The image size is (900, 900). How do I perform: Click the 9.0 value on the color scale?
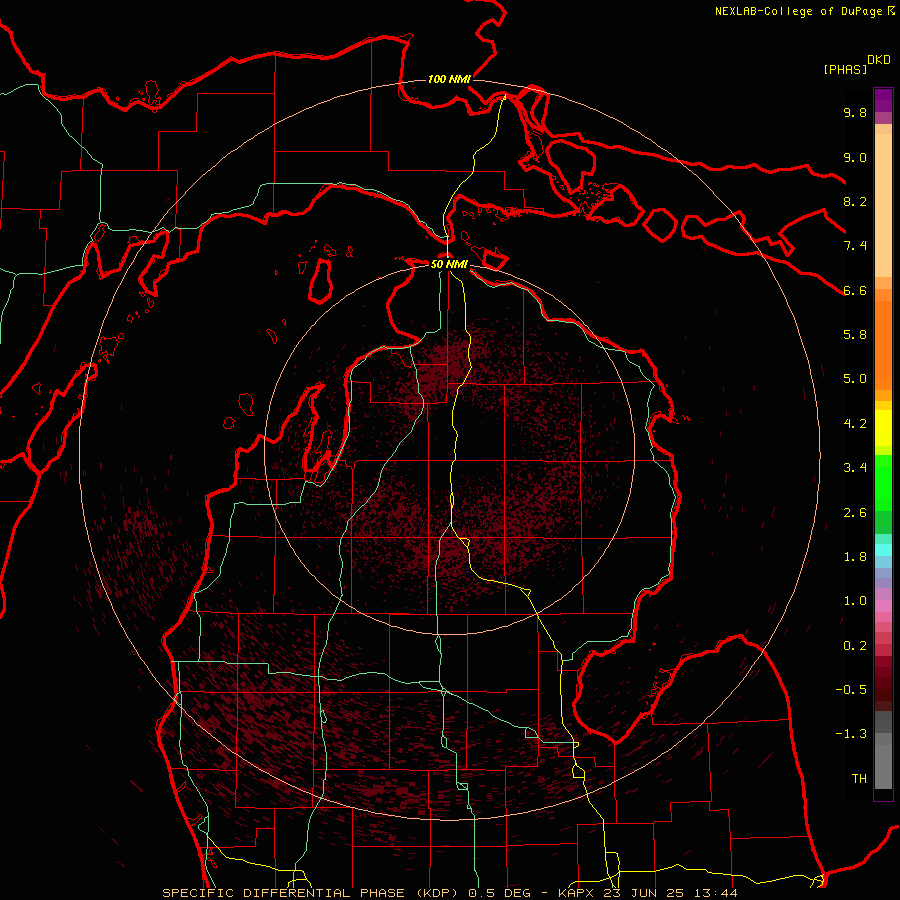tap(855, 157)
